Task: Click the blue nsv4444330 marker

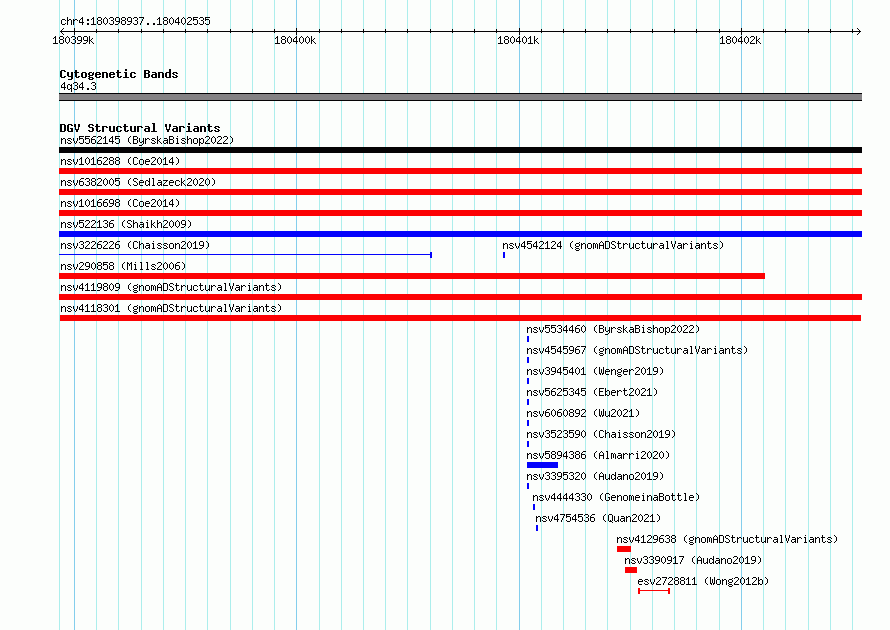Action: pyautogui.click(x=534, y=507)
